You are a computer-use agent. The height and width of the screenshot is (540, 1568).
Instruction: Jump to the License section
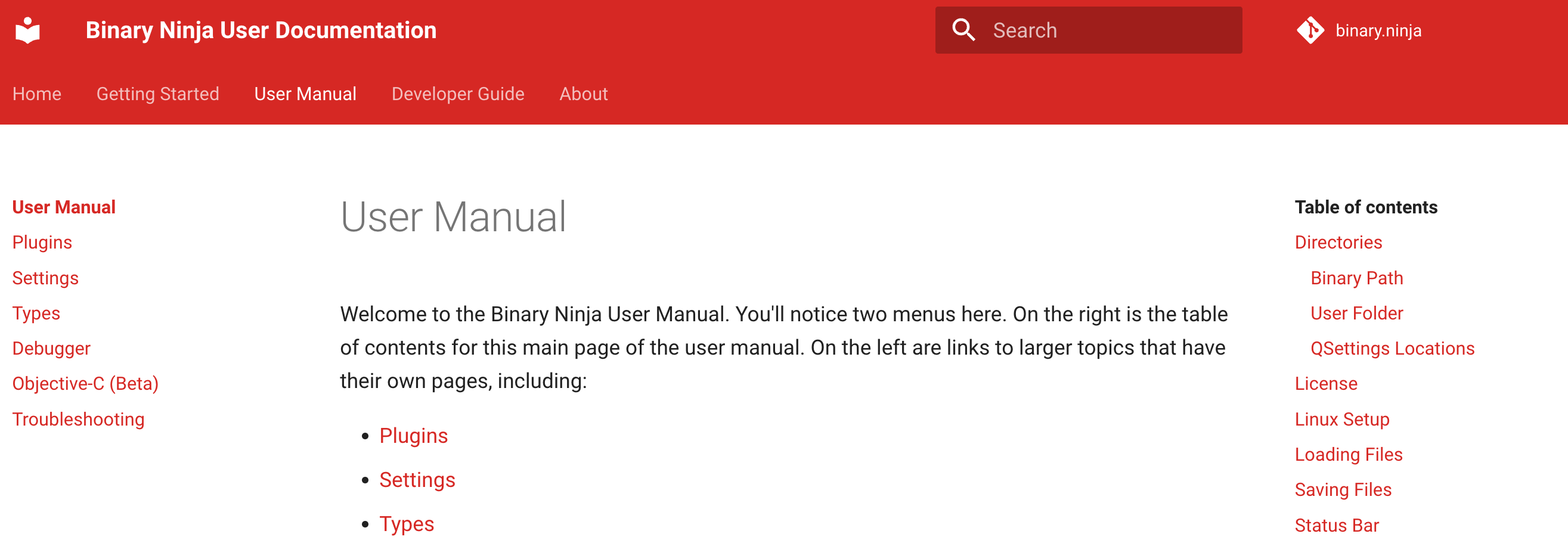coord(1326,383)
